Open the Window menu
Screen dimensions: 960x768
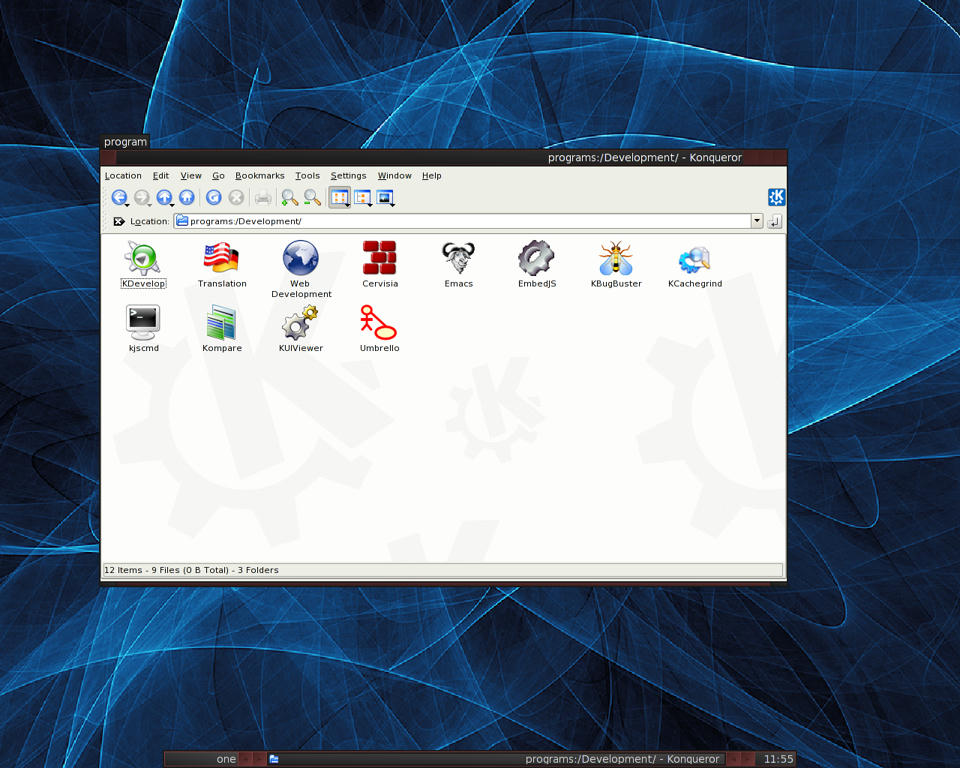(394, 176)
